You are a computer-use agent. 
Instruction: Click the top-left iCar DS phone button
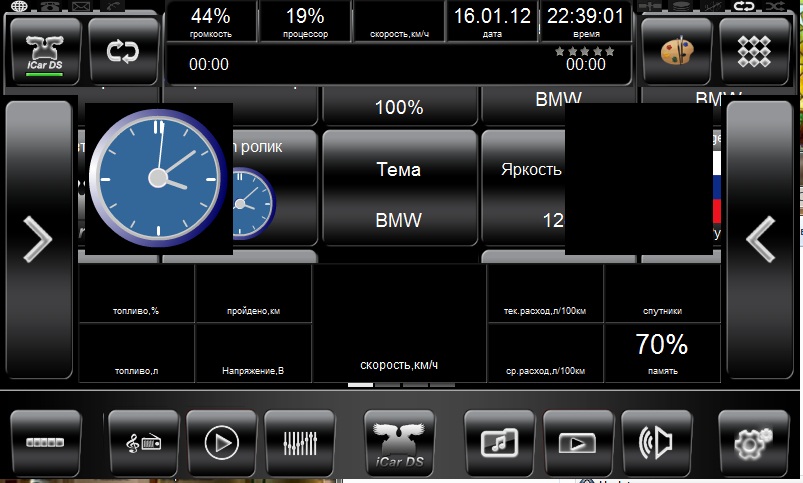[x=45, y=52]
